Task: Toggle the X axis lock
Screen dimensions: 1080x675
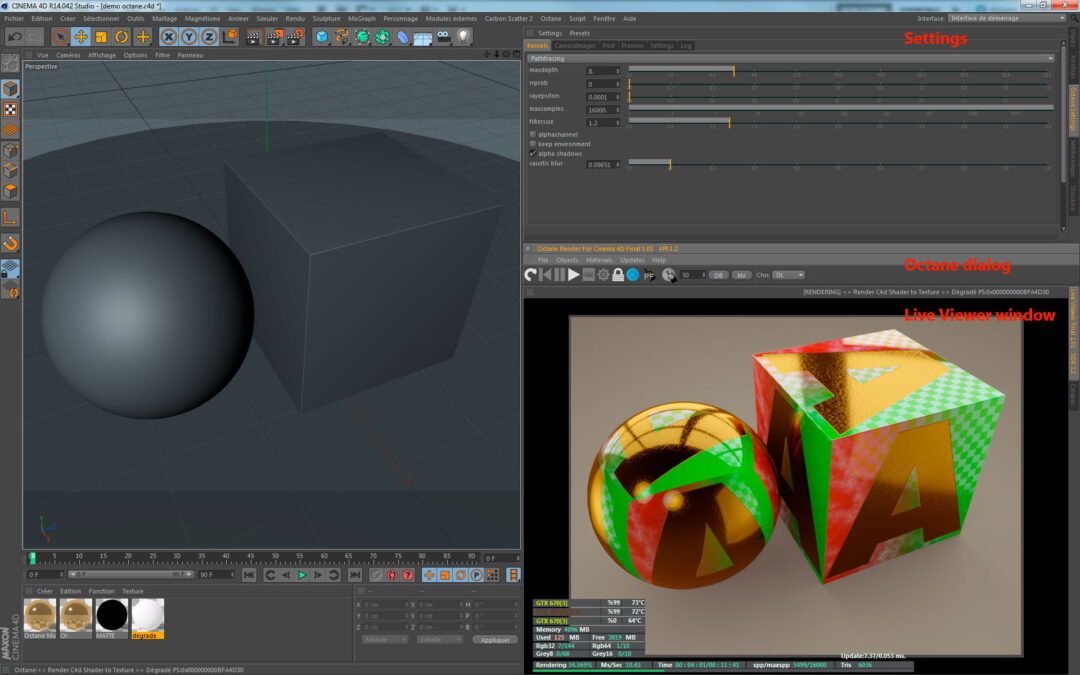Action: (x=169, y=37)
